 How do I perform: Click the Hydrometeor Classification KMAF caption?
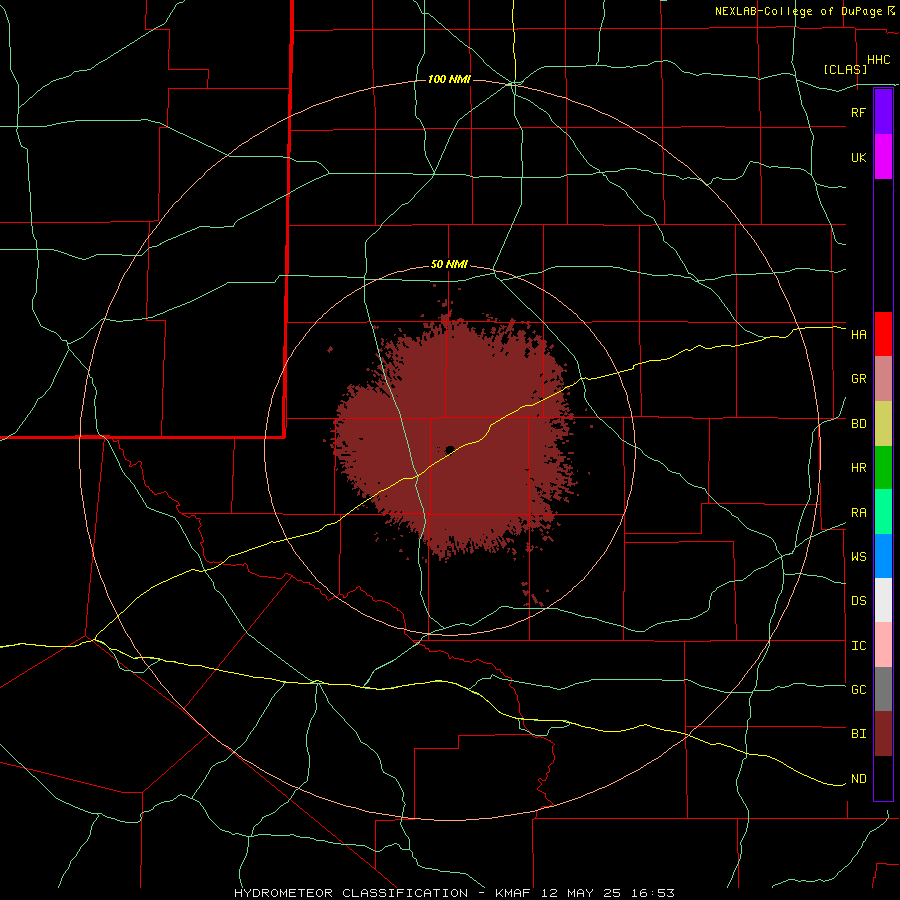(x=454, y=893)
